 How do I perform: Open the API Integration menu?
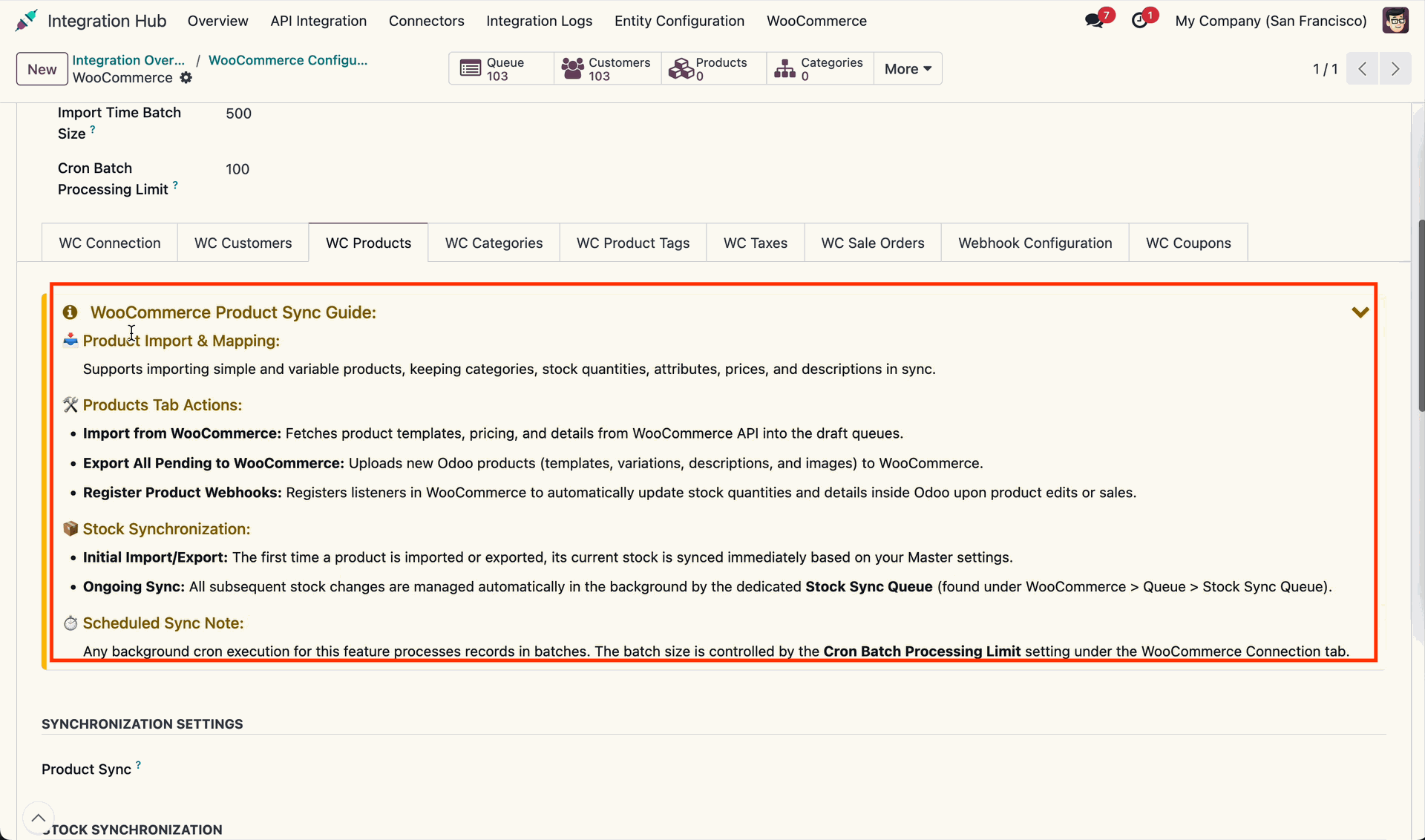318,21
